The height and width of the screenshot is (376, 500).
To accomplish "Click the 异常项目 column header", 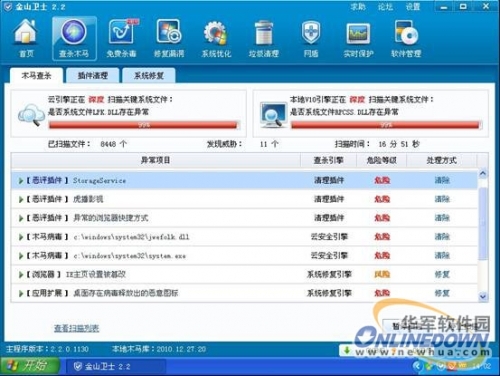I will (x=156, y=160).
